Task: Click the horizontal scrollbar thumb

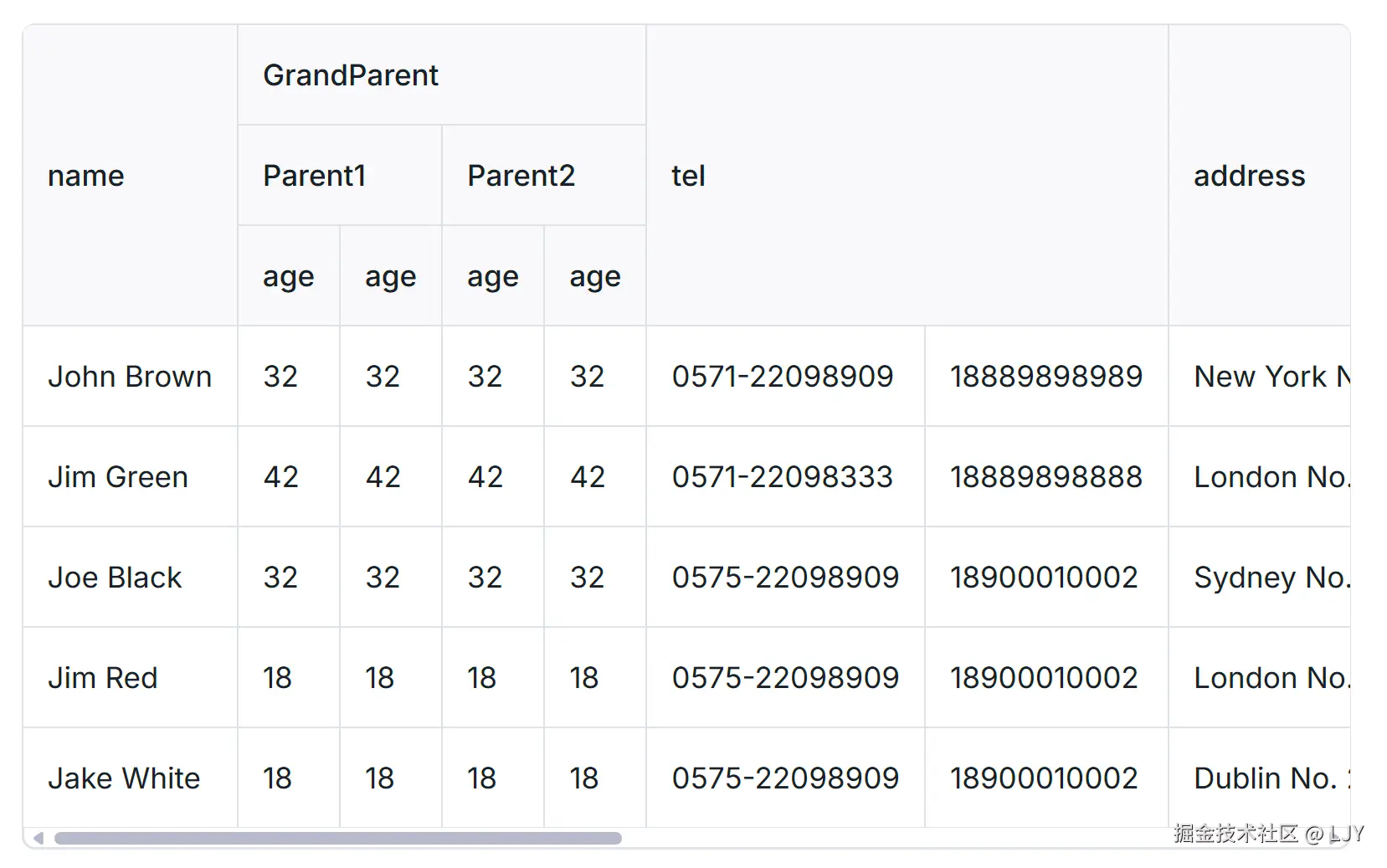Action: click(337, 838)
